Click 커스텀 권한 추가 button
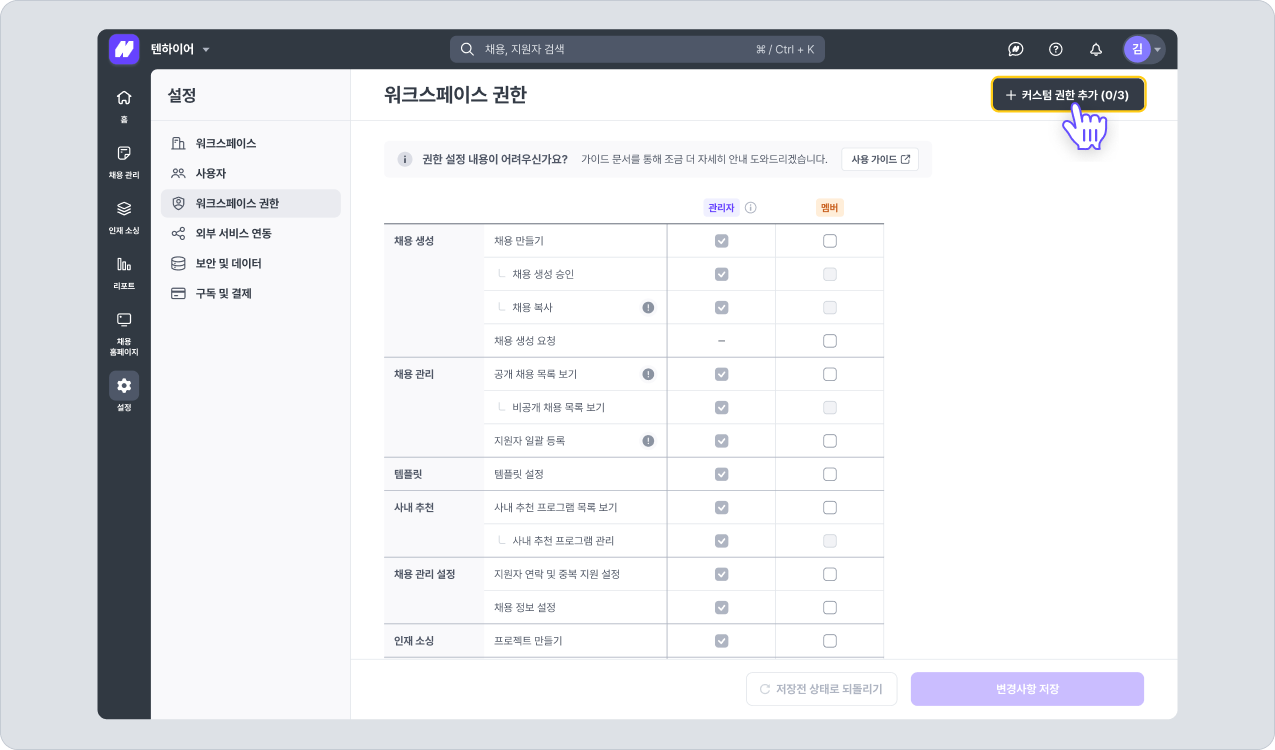The image size is (1275, 750). 1067,95
